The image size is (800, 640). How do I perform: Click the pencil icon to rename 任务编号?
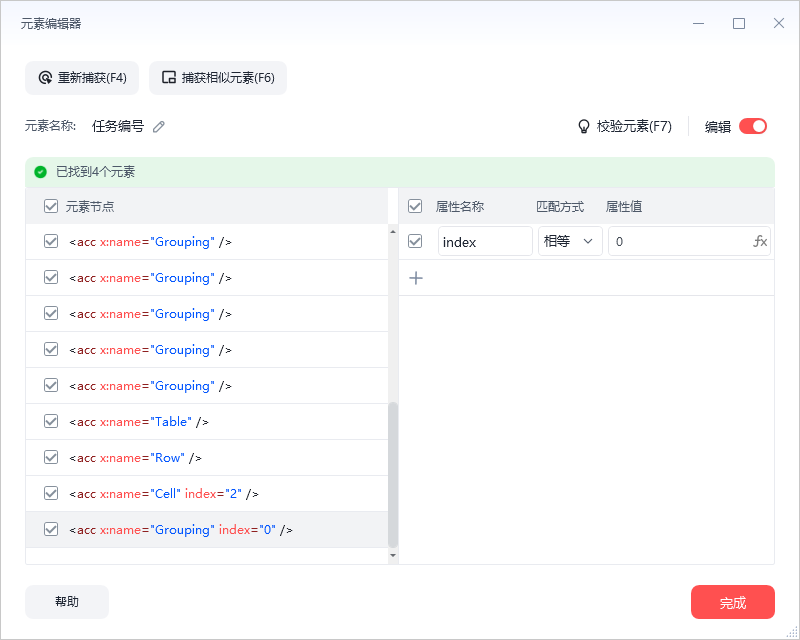click(159, 127)
